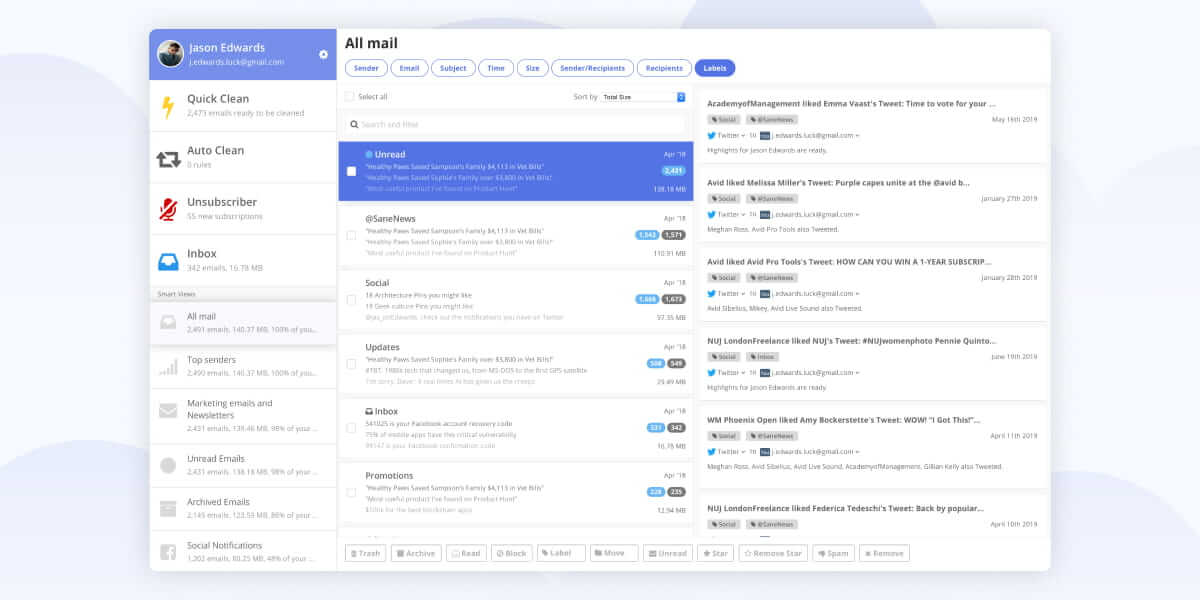Check the Updates group checkbox
This screenshot has width=1200, height=600.
351,364
